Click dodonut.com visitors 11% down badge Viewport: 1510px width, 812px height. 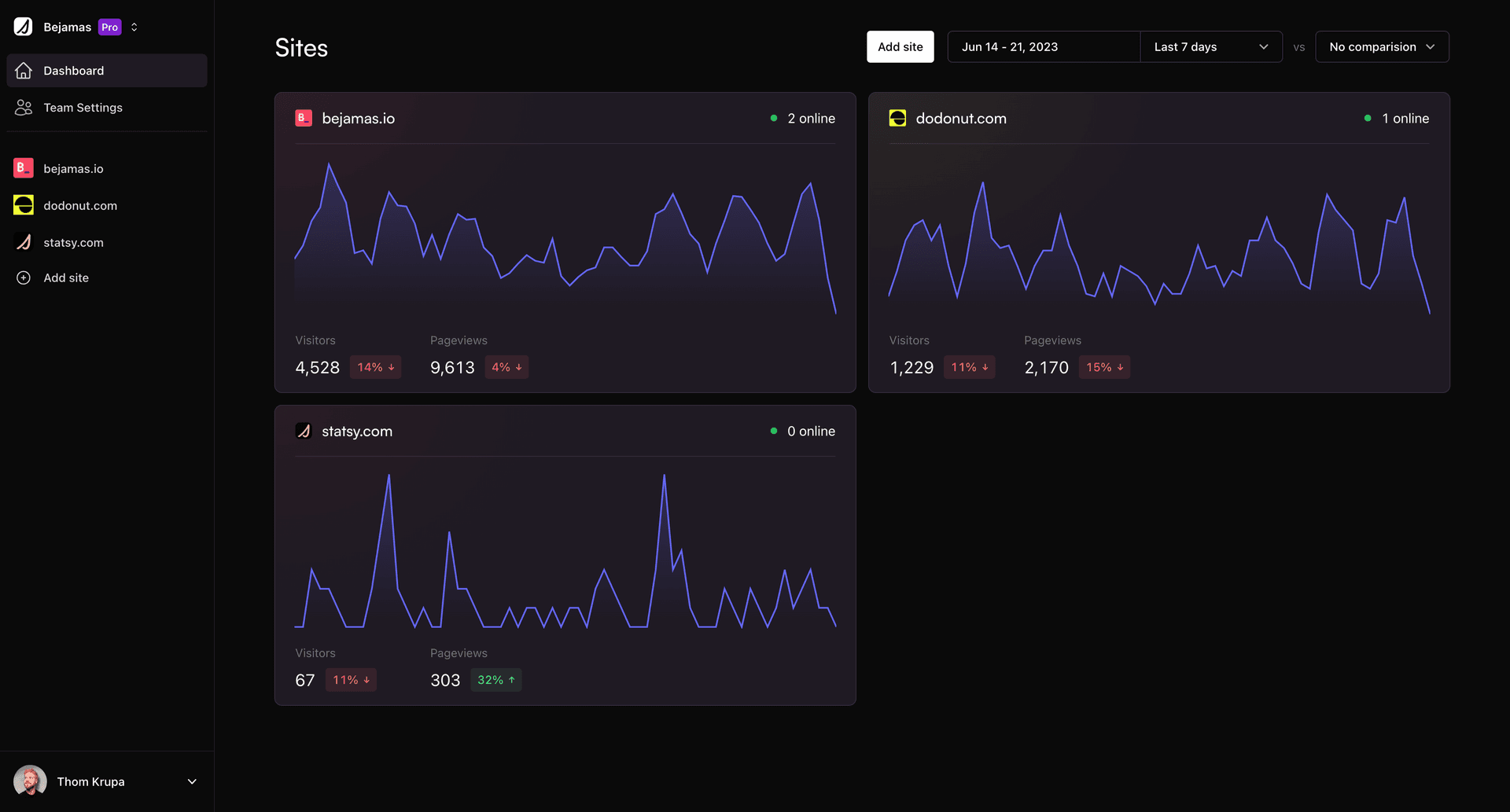[970, 367]
